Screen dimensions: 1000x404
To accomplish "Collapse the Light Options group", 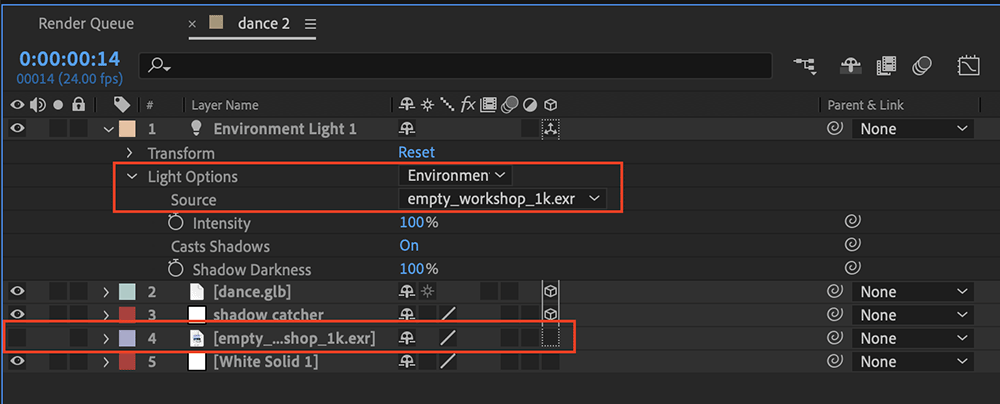I will coord(132,176).
